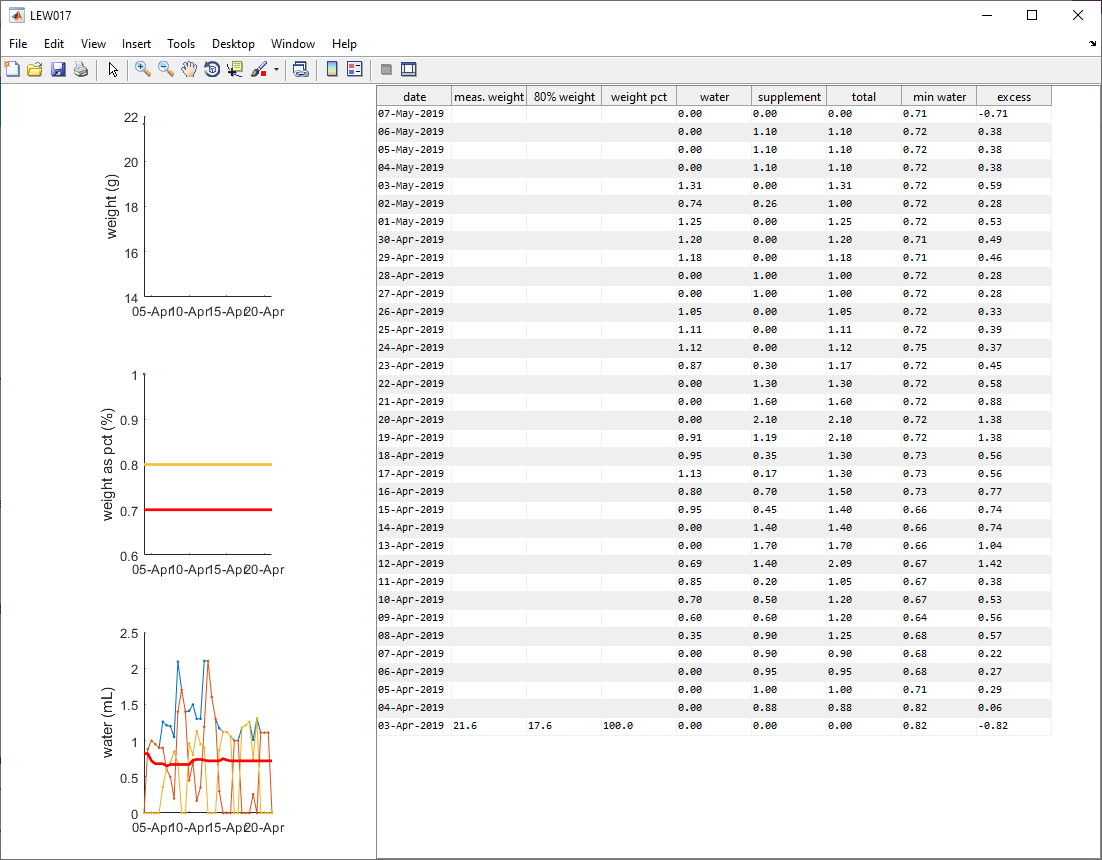This screenshot has width=1102, height=860.
Task: Show Plot Tools and dock figure
Action: (x=409, y=69)
